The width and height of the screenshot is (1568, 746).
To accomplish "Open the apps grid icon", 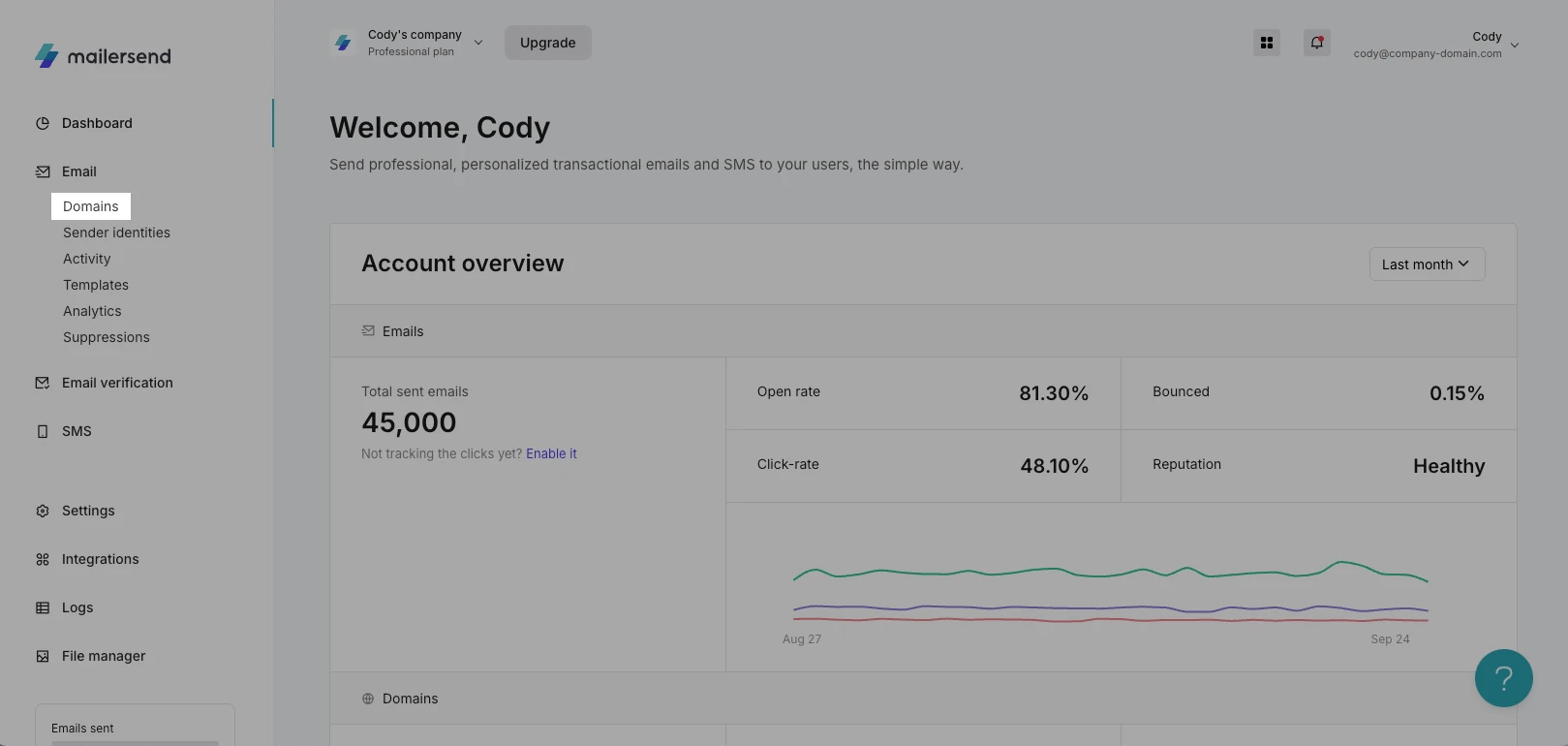I will coord(1266,43).
